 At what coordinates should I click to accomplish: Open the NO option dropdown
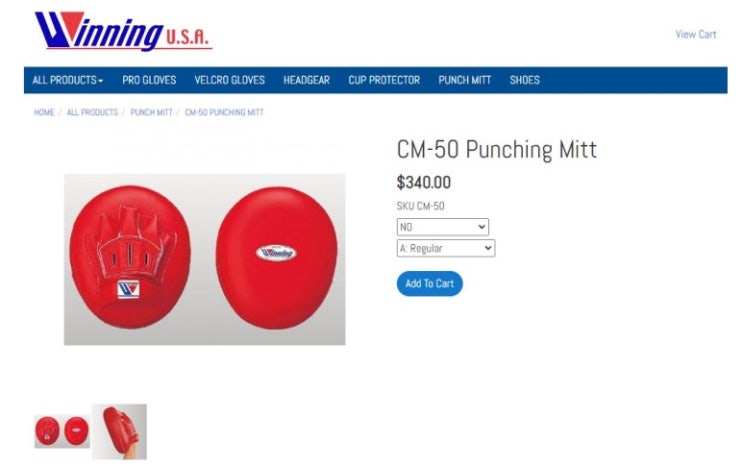[x=443, y=227]
